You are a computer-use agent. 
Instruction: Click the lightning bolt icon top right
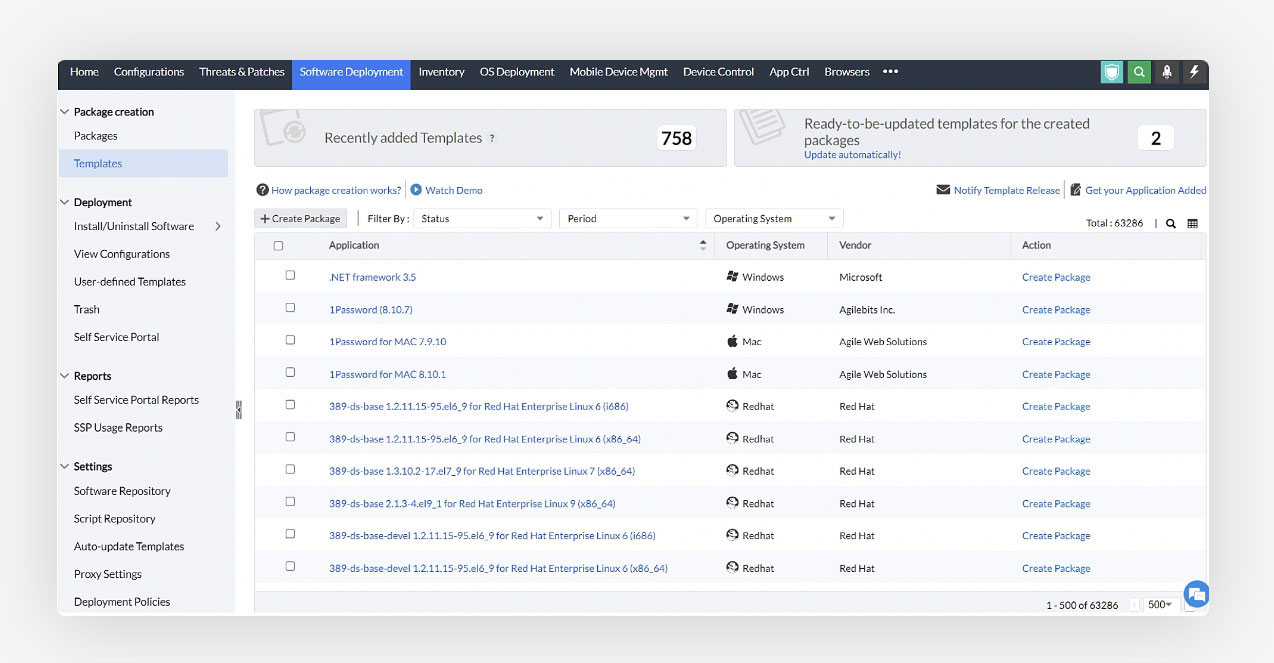pyautogui.click(x=1194, y=72)
